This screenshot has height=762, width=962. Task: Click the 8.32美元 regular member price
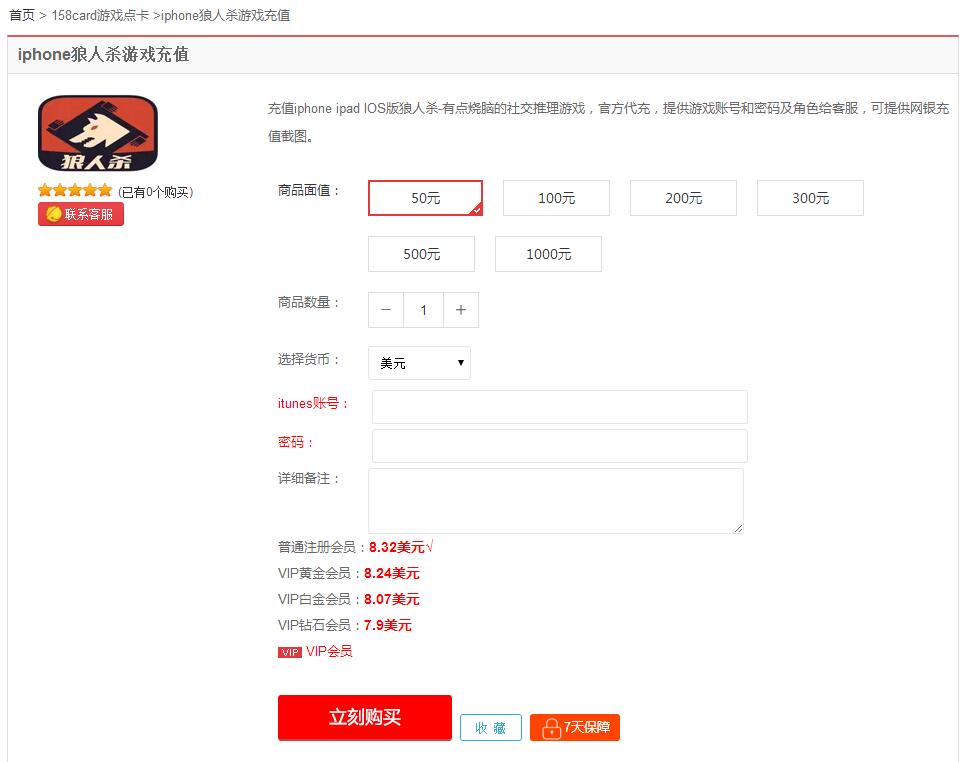tap(397, 547)
